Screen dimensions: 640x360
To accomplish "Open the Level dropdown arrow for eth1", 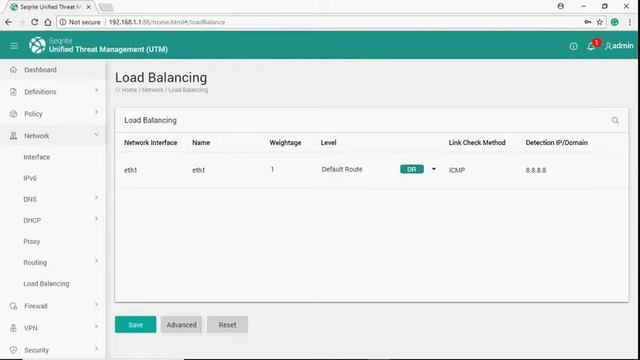I will [x=433, y=169].
